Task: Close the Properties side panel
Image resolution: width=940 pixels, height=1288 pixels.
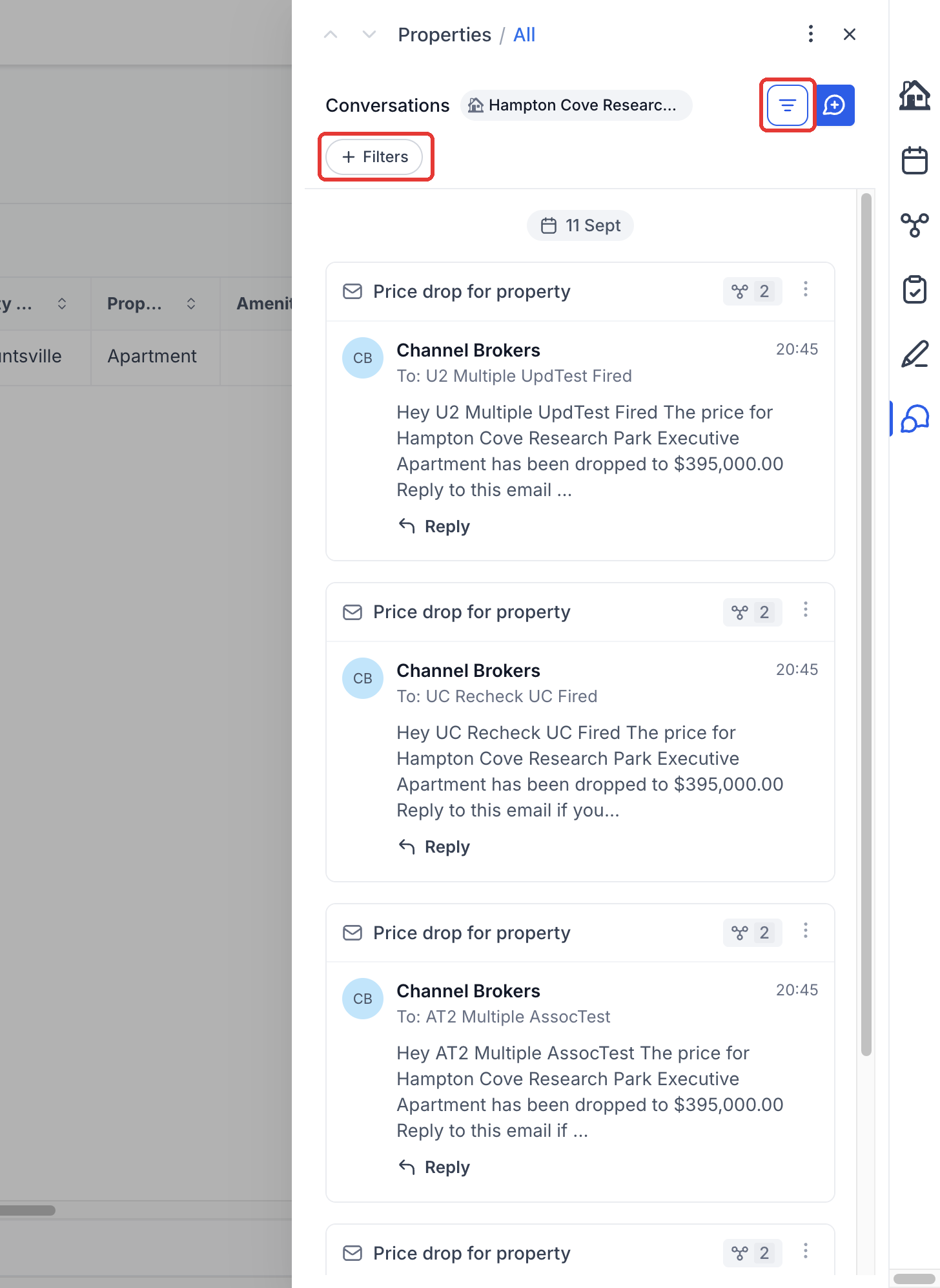Action: point(850,34)
